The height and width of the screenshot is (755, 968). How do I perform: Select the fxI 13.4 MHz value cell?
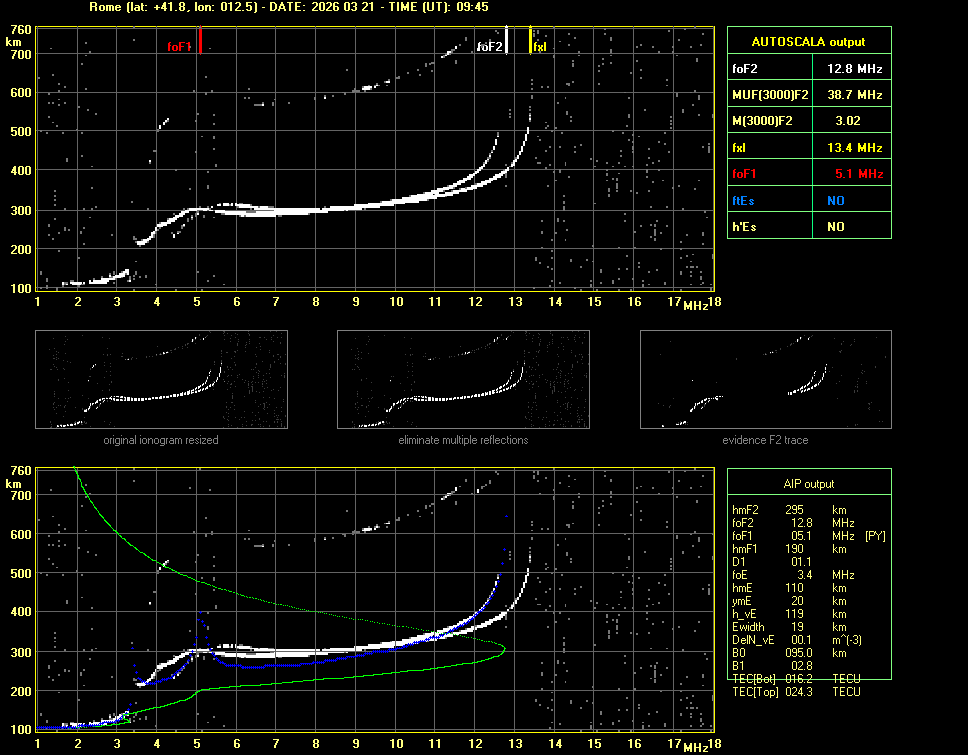point(854,147)
